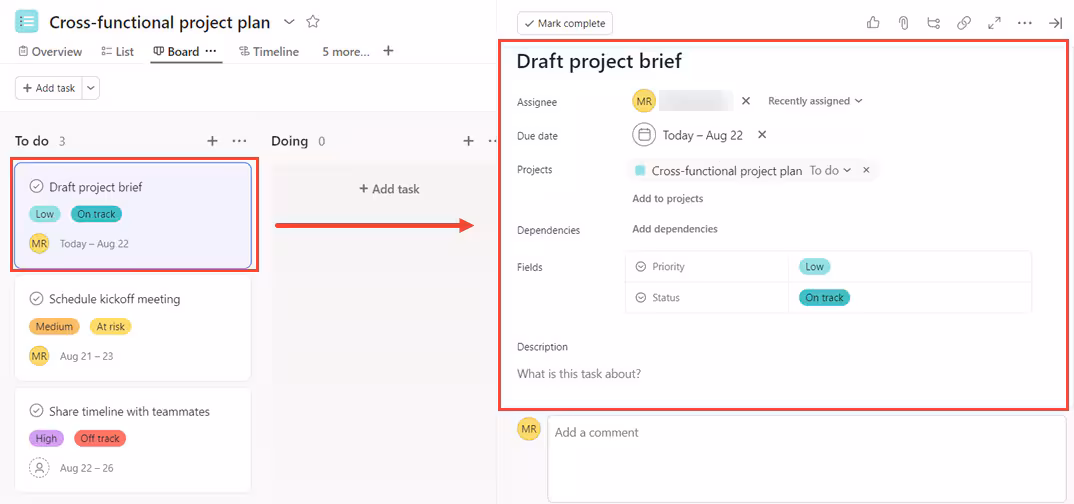The image size is (1074, 504).
Task: Star the Cross-functional project plan
Action: (313, 22)
